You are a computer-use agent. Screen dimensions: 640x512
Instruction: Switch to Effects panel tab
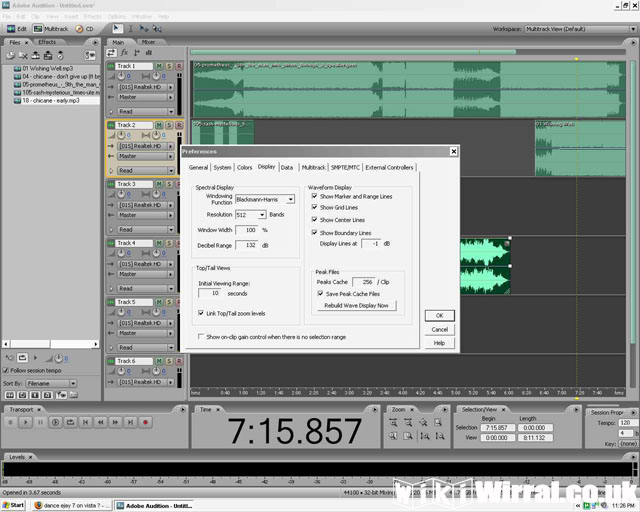click(x=47, y=42)
